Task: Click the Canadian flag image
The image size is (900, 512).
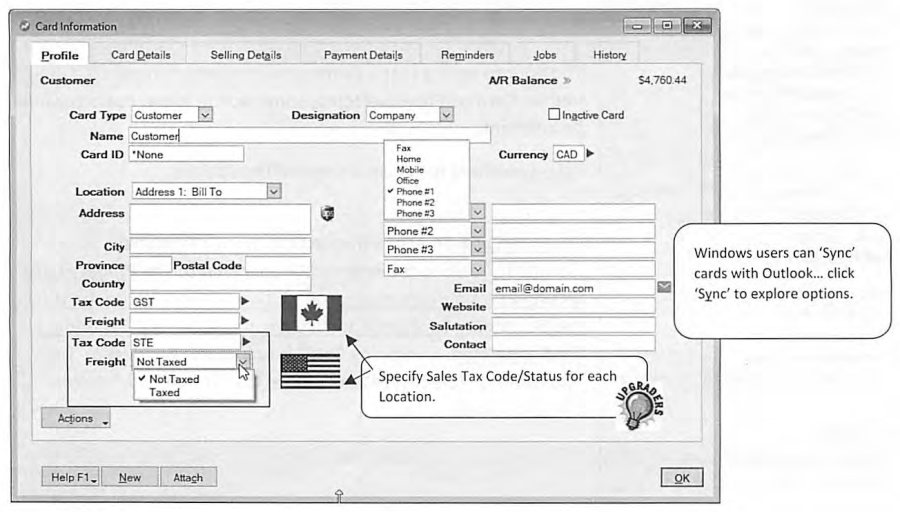Action: 311,313
